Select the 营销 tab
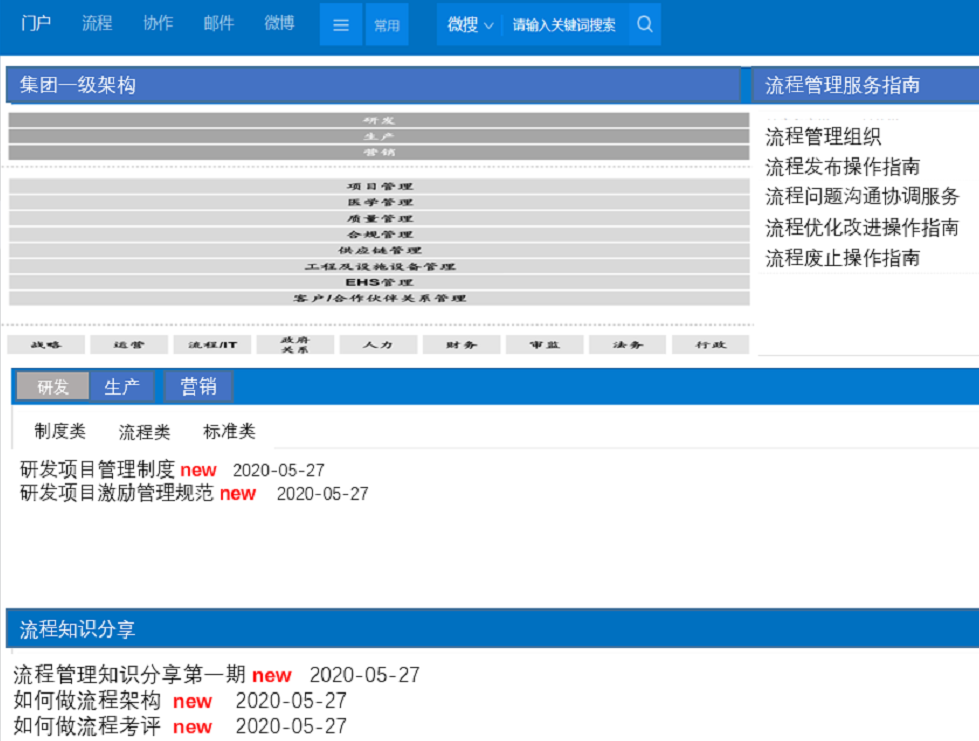 point(198,386)
